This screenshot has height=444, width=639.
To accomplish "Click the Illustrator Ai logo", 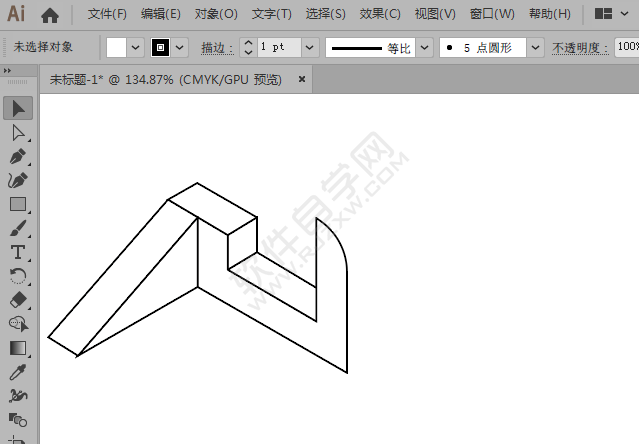I will [16, 14].
